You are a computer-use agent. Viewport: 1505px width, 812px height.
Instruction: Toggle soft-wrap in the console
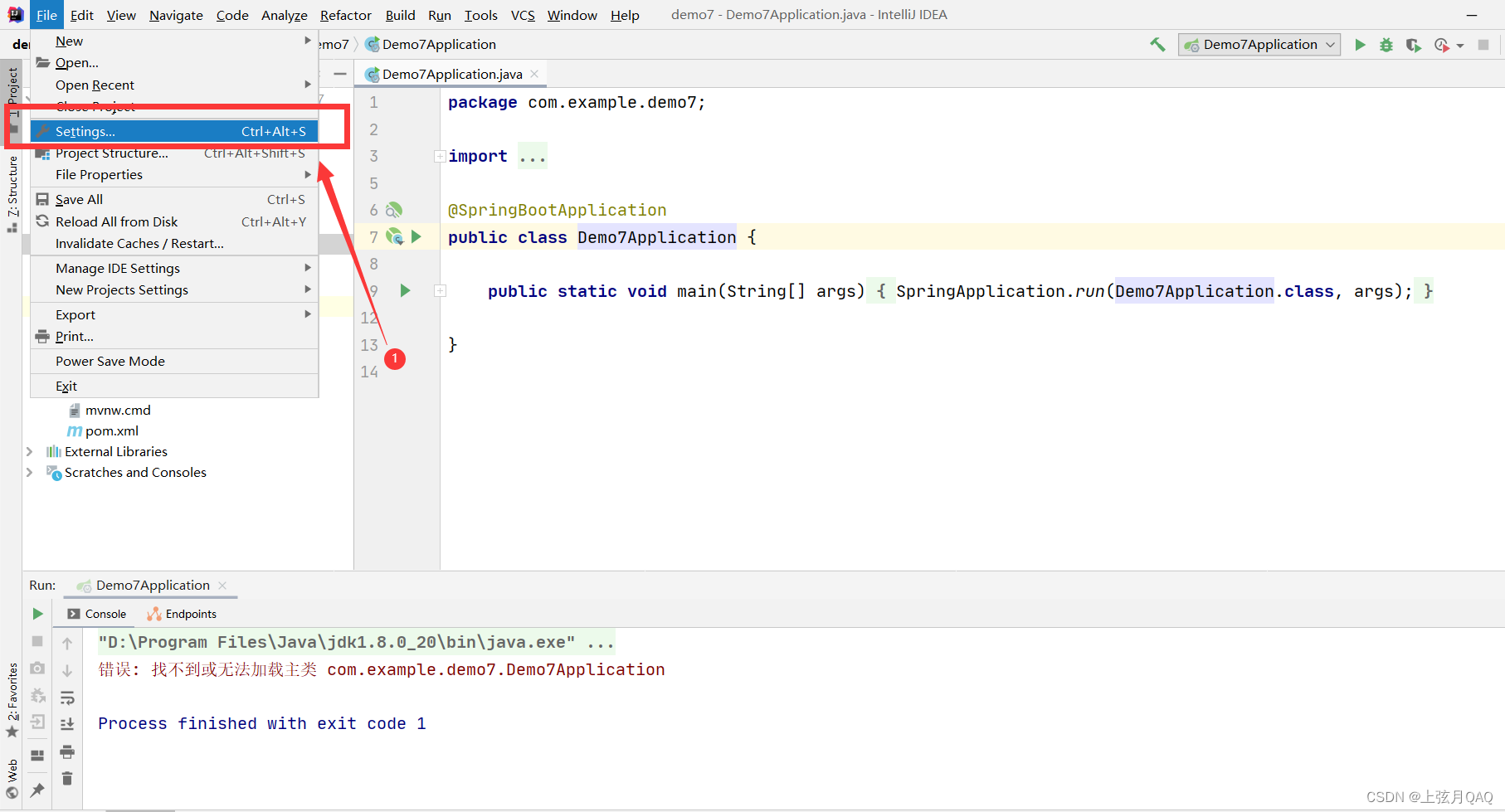pos(67,698)
